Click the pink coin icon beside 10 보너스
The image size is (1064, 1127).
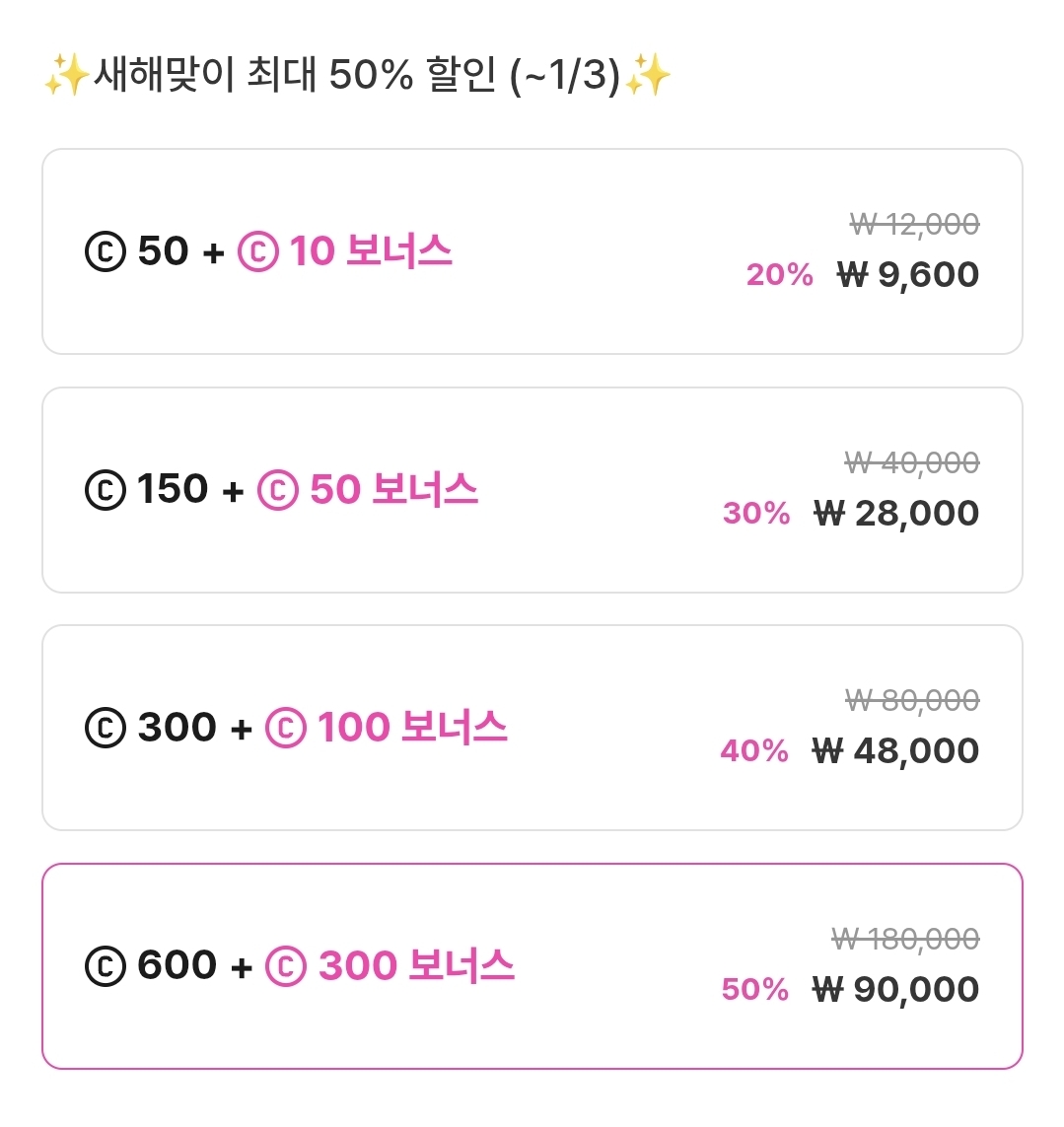(x=258, y=252)
